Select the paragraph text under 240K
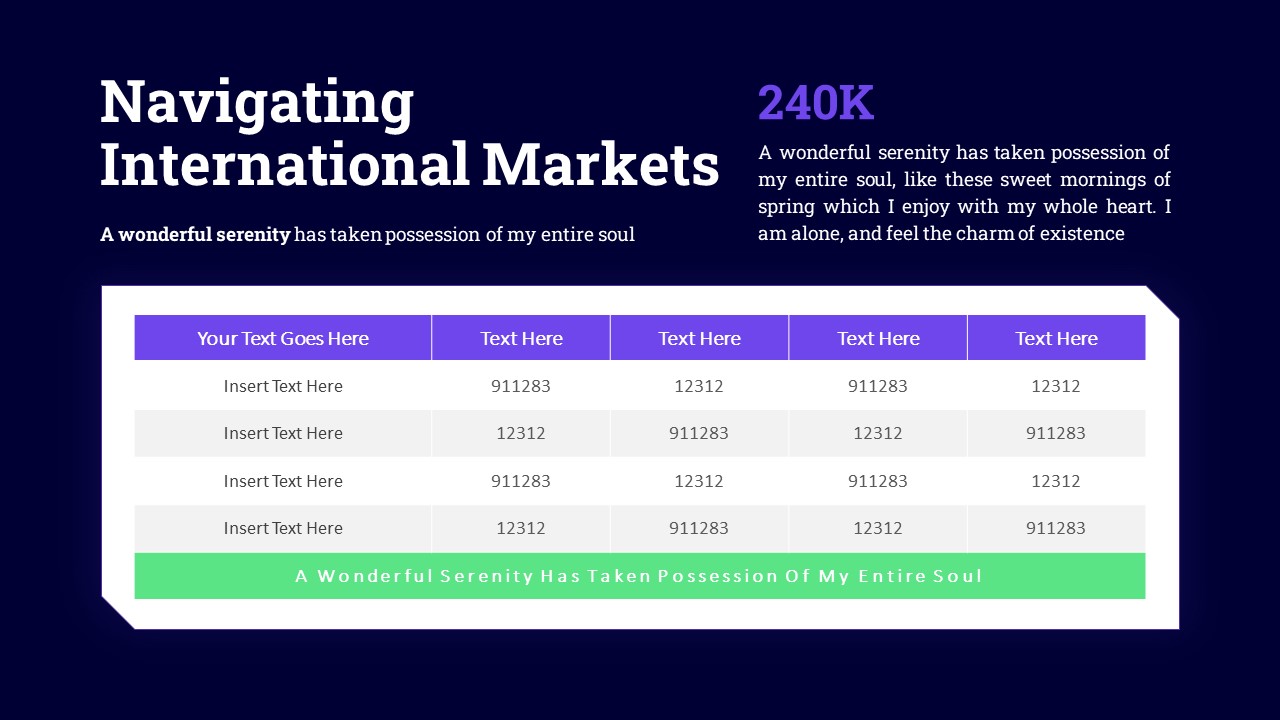Image resolution: width=1280 pixels, height=720 pixels. click(x=964, y=193)
